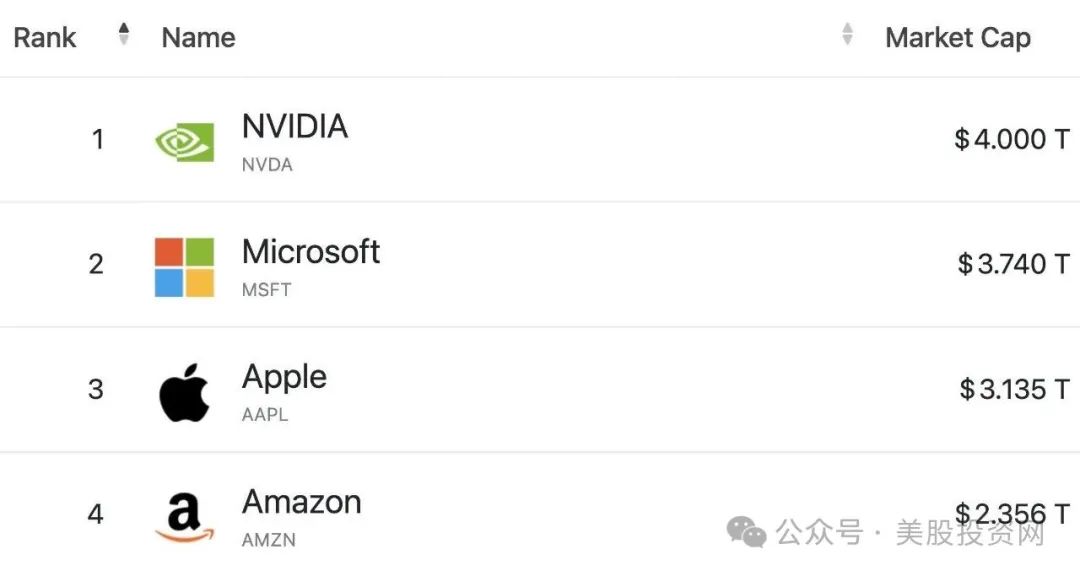Click the Amazon logo icon
The image size is (1080, 576).
(x=184, y=517)
